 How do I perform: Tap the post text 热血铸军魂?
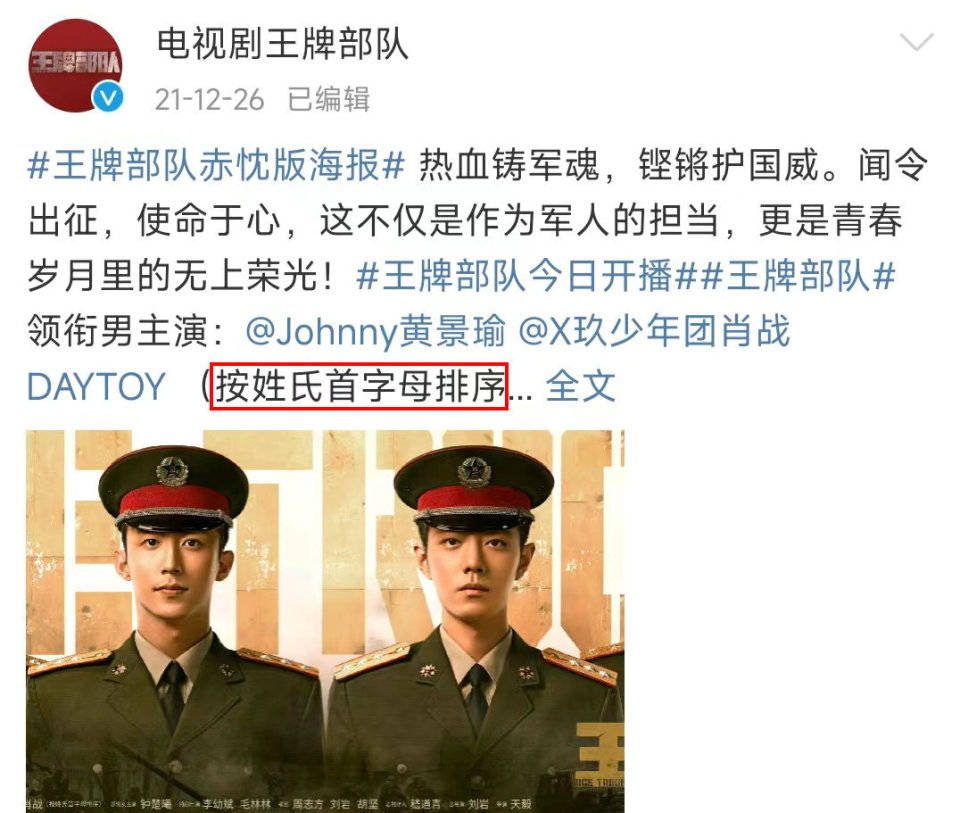coord(508,165)
